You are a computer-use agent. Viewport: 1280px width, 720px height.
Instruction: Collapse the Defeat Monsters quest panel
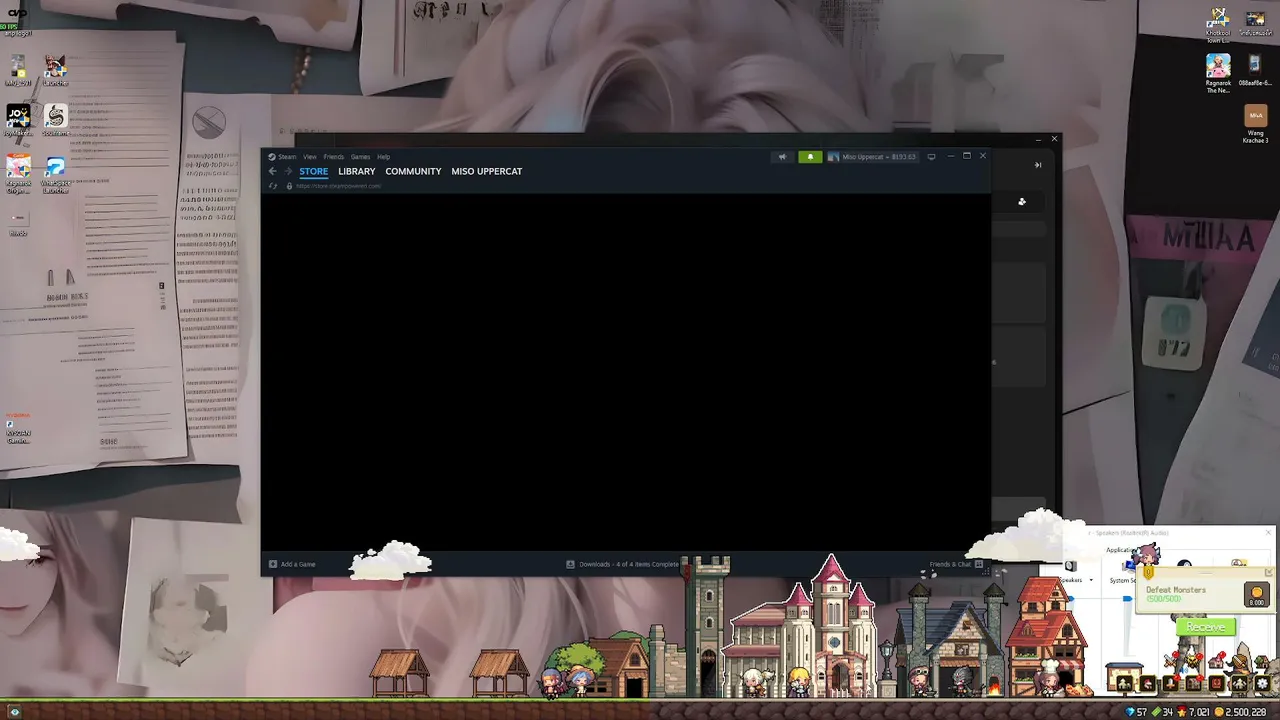coord(1269,573)
